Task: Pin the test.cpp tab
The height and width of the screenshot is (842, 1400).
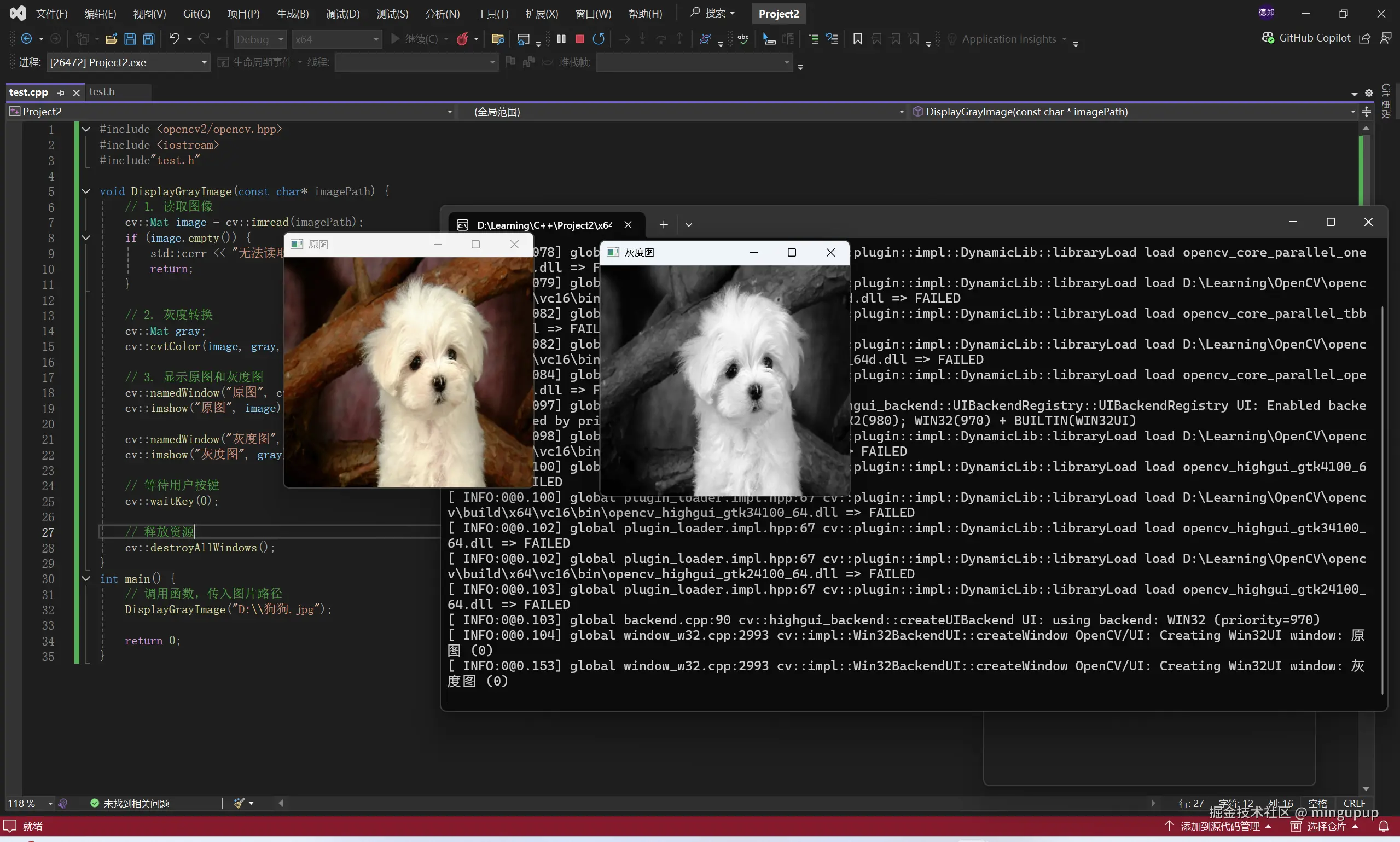Action: [x=61, y=92]
